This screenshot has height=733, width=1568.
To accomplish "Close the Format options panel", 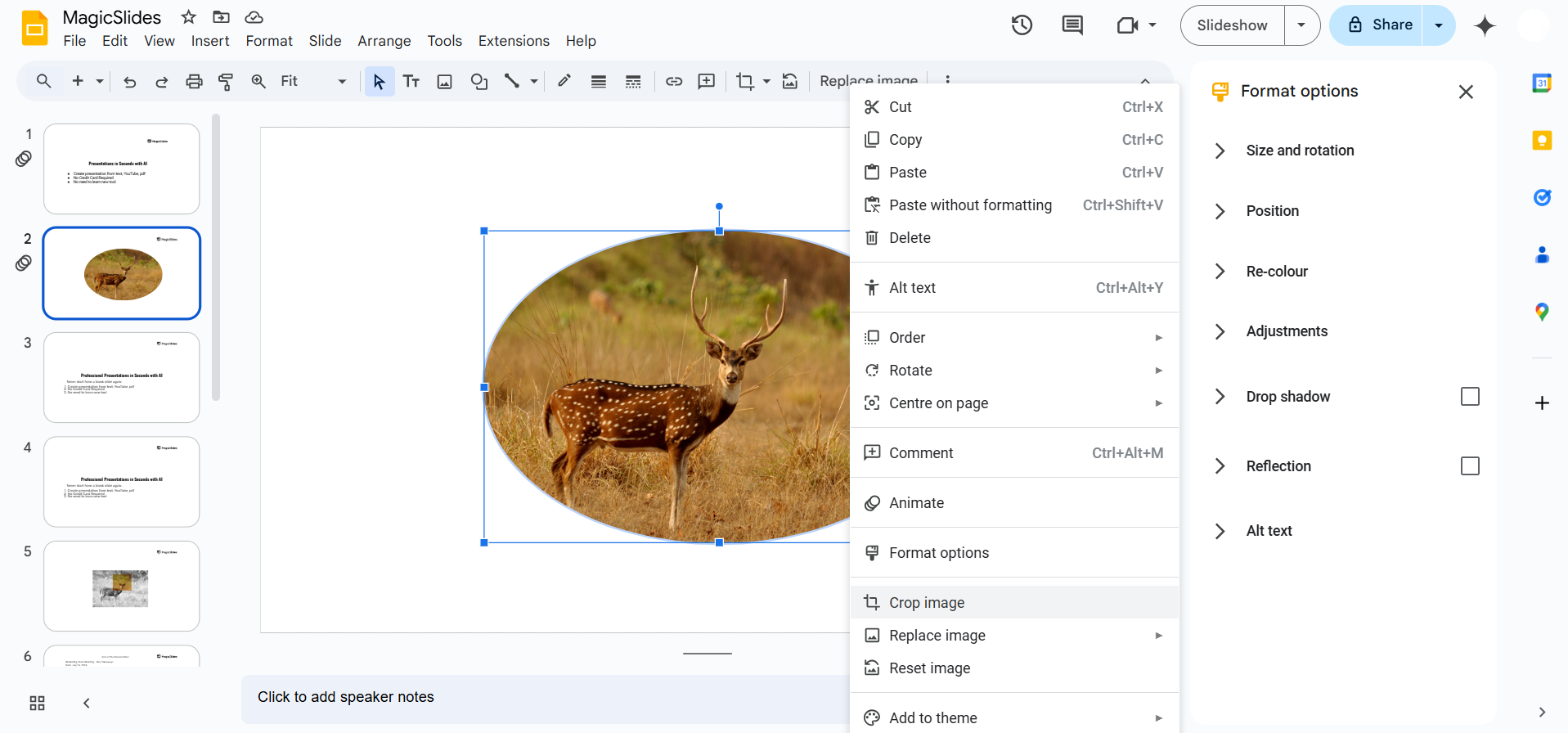I will point(1466,92).
